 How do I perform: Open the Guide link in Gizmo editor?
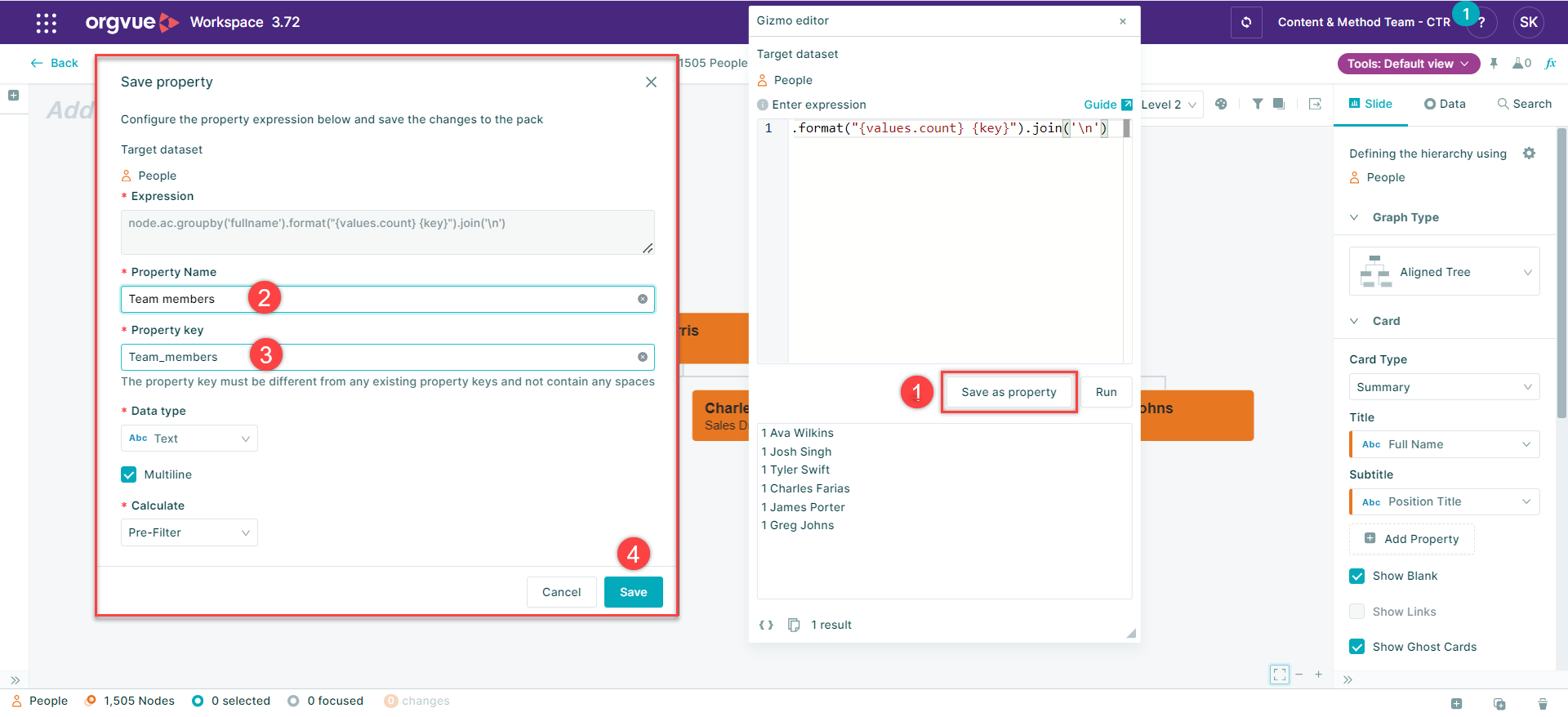pos(1108,105)
